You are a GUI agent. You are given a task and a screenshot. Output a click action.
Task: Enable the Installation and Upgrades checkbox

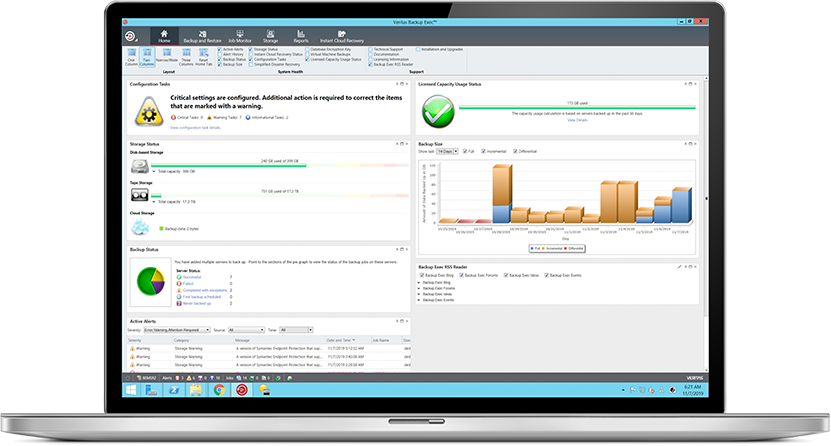(418, 49)
